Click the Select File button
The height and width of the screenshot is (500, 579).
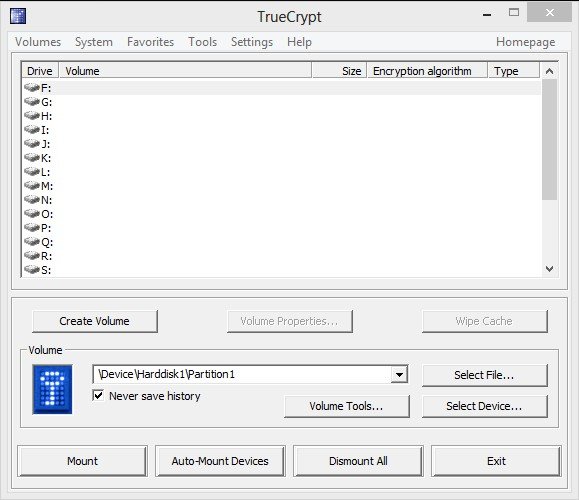tap(484, 375)
